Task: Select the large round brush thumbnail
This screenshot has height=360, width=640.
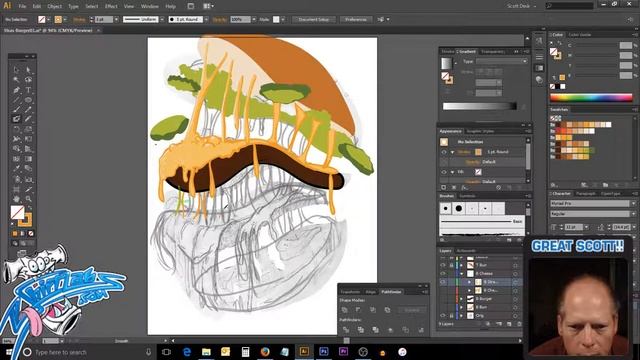Action: [459, 209]
